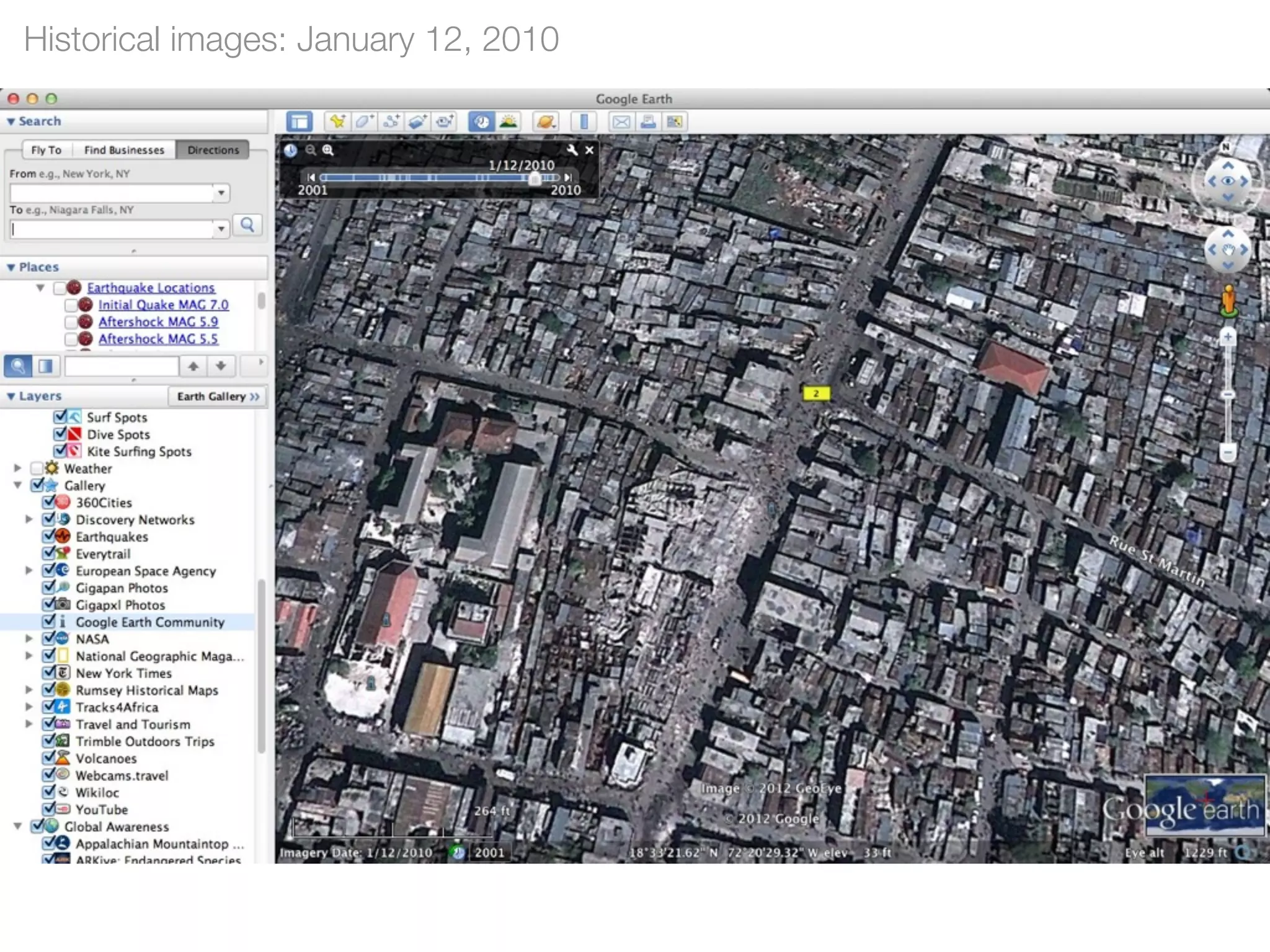Move selected place up with arrow
The image size is (1270, 952).
tap(193, 366)
